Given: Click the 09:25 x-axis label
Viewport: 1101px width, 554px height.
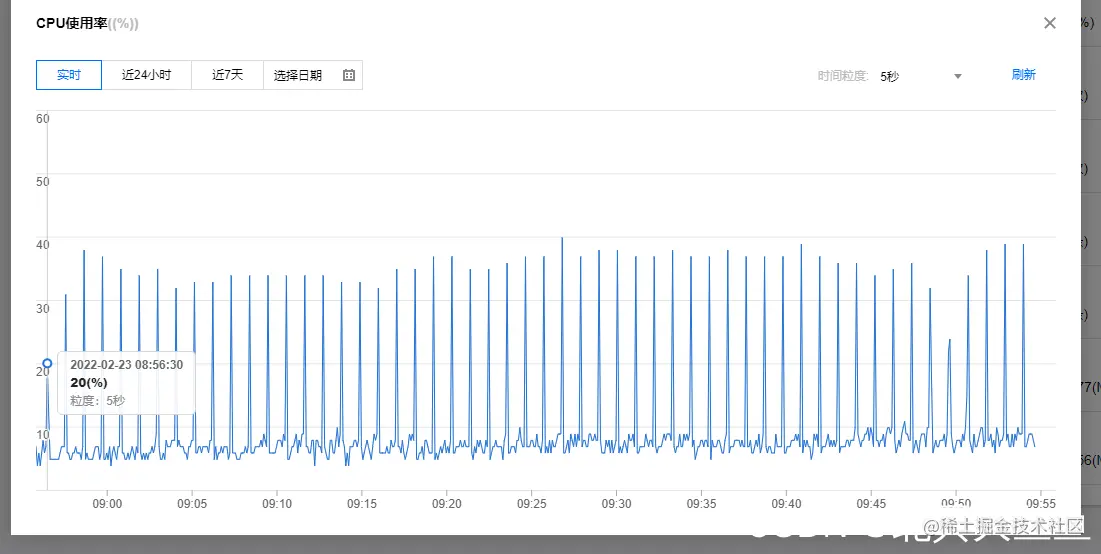Looking at the screenshot, I should click(x=532, y=504).
